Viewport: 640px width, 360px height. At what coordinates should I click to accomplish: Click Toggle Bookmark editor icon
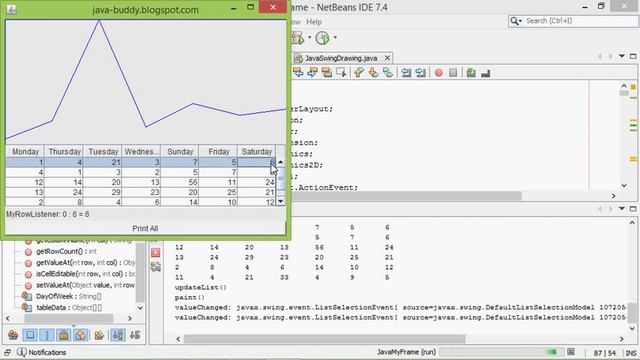point(388,73)
